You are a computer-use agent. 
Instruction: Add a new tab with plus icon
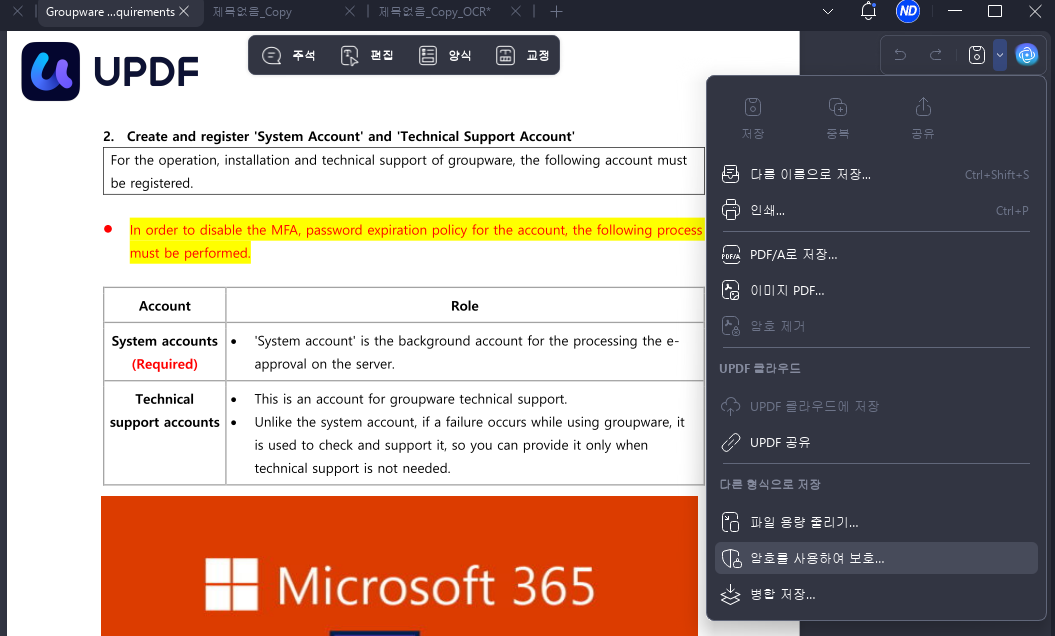pyautogui.click(x=556, y=11)
